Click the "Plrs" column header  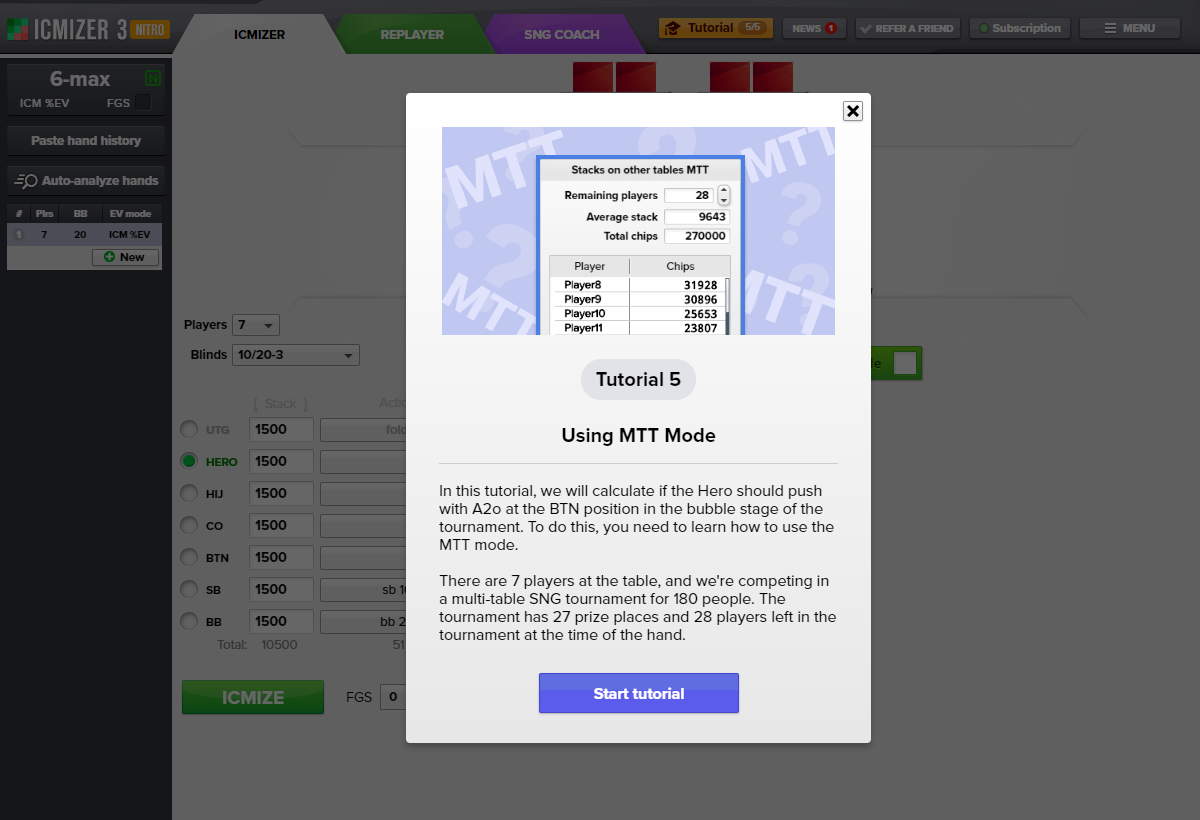tap(44, 214)
